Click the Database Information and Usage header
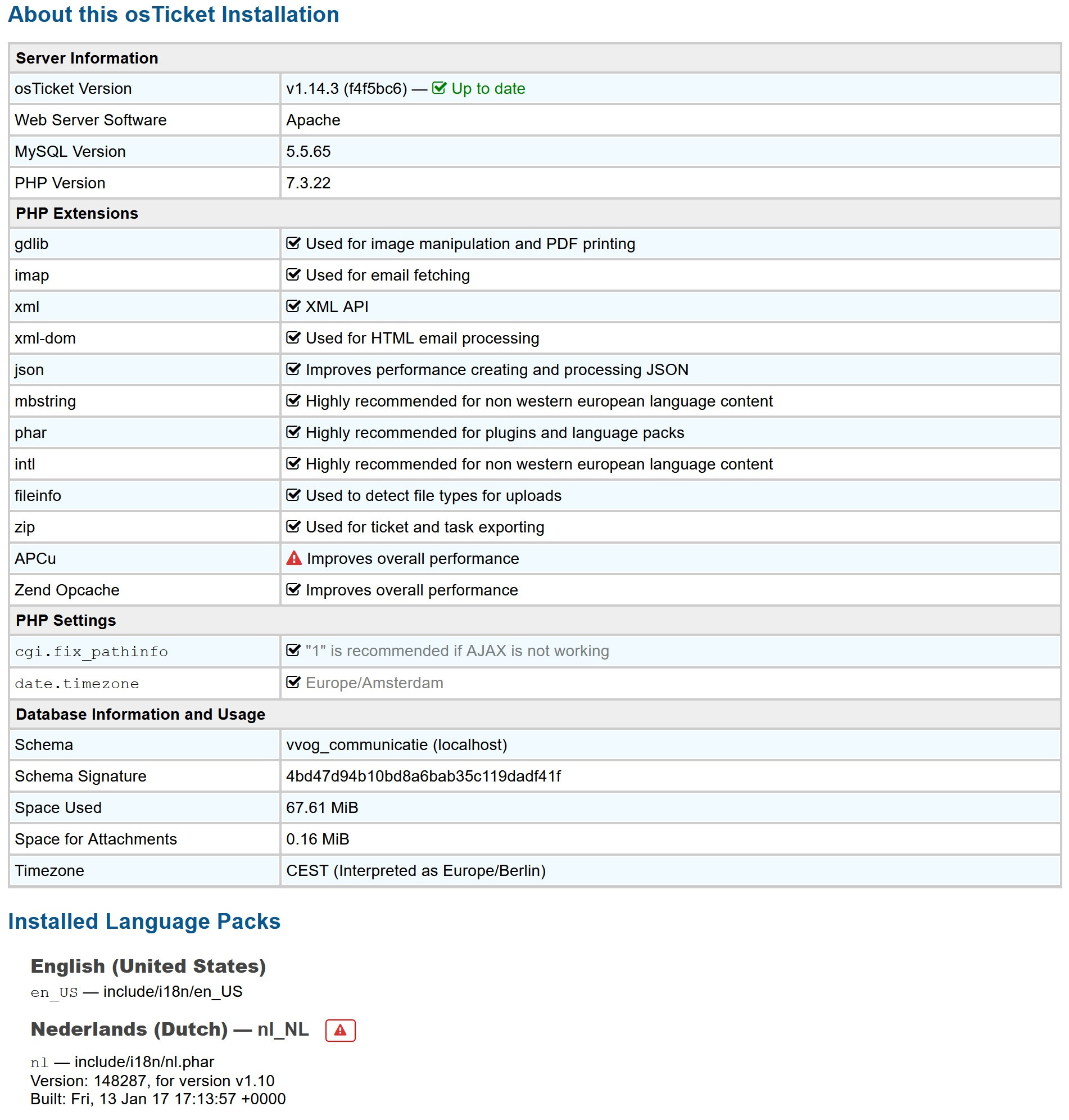The width and height of the screenshot is (1069, 1120). point(141,714)
